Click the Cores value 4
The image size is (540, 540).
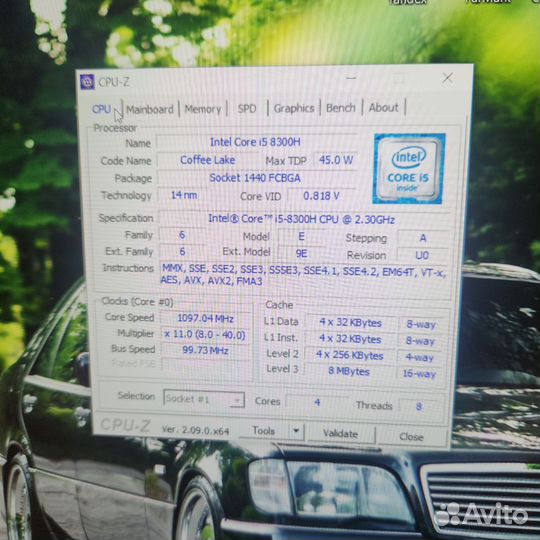pyautogui.click(x=317, y=402)
